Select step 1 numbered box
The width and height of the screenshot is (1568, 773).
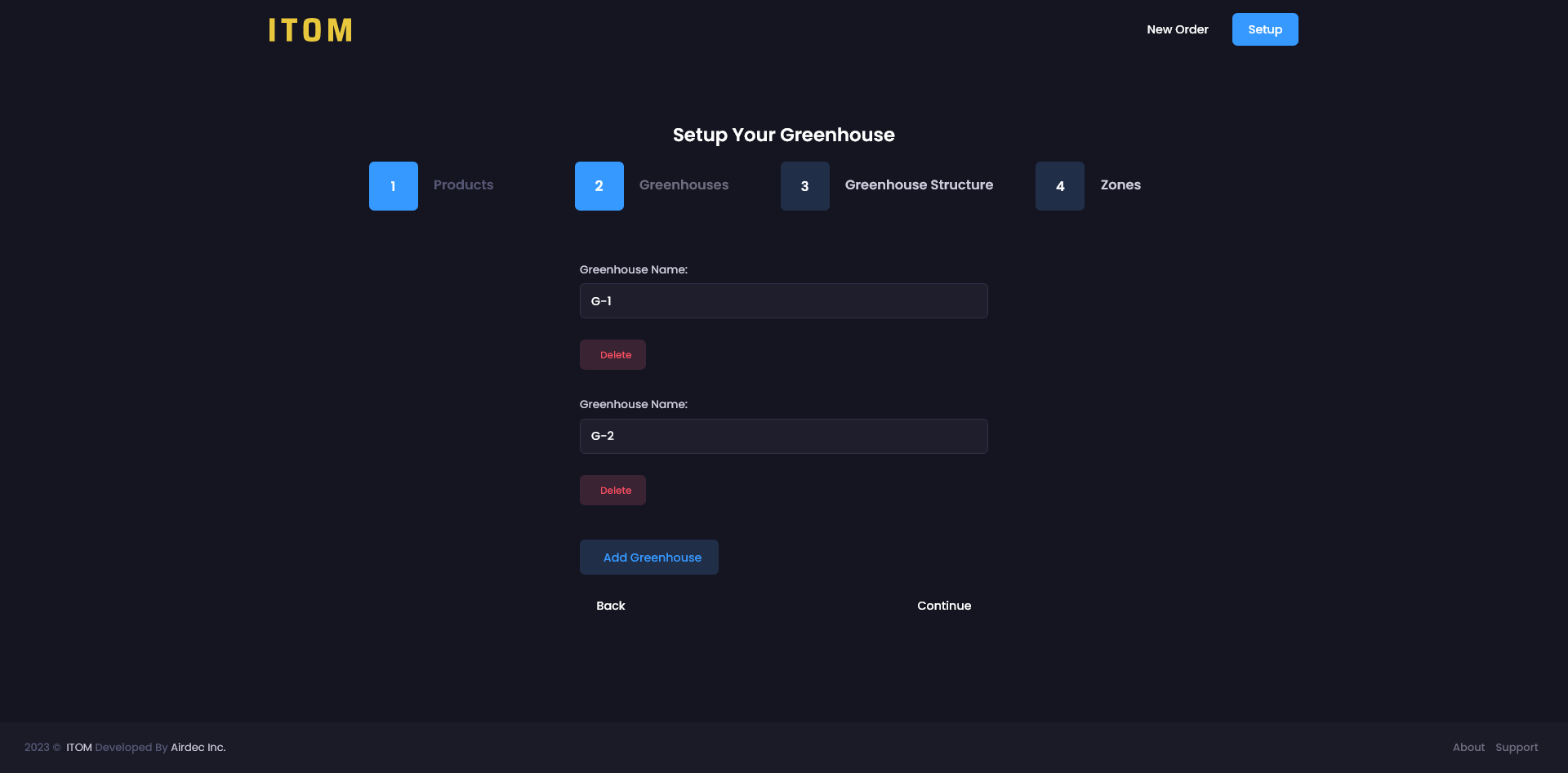tap(393, 186)
